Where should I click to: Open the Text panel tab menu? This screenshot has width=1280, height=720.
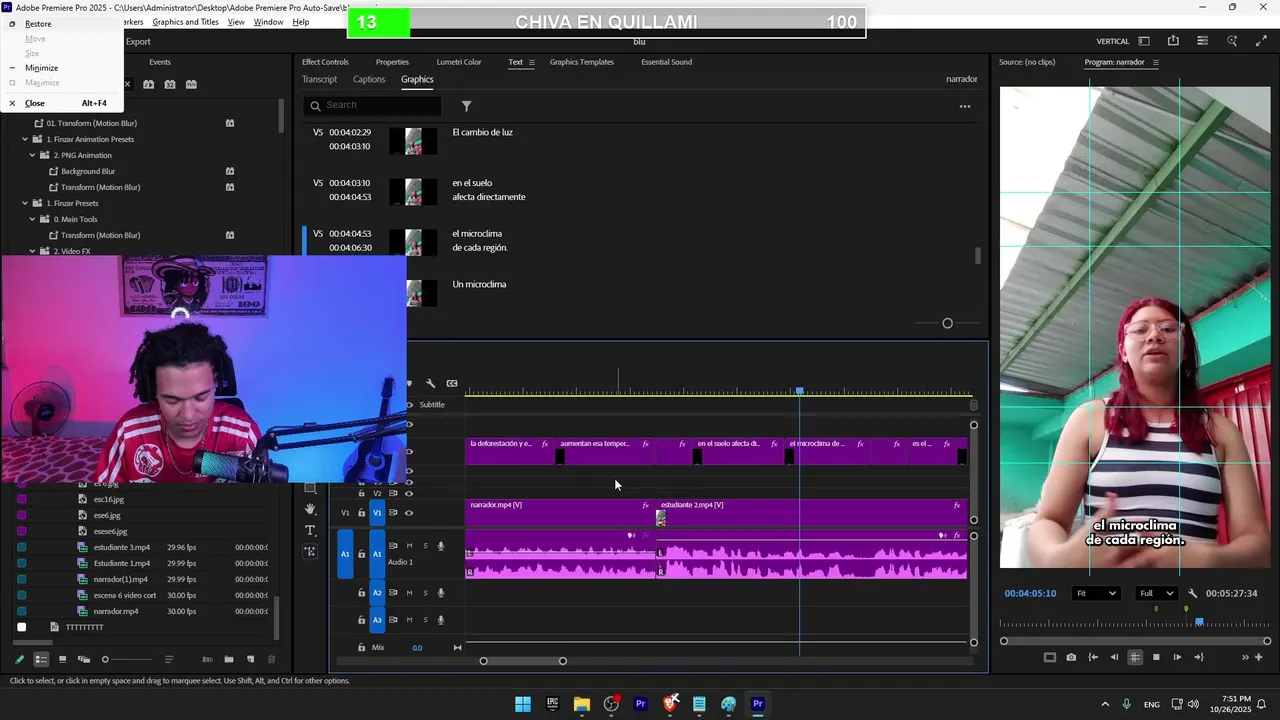click(x=532, y=62)
